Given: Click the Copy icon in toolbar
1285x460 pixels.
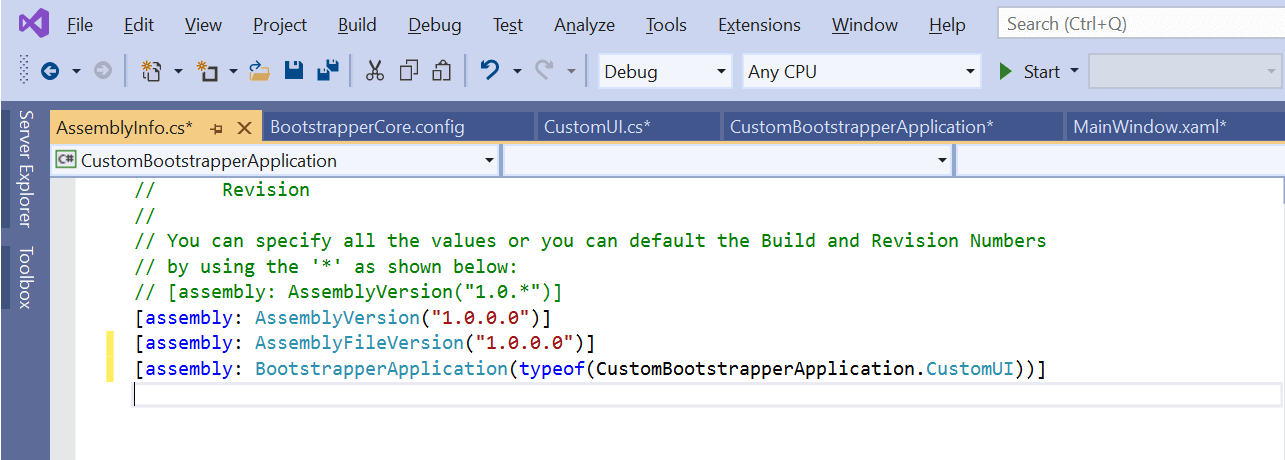Looking at the screenshot, I should coord(408,71).
